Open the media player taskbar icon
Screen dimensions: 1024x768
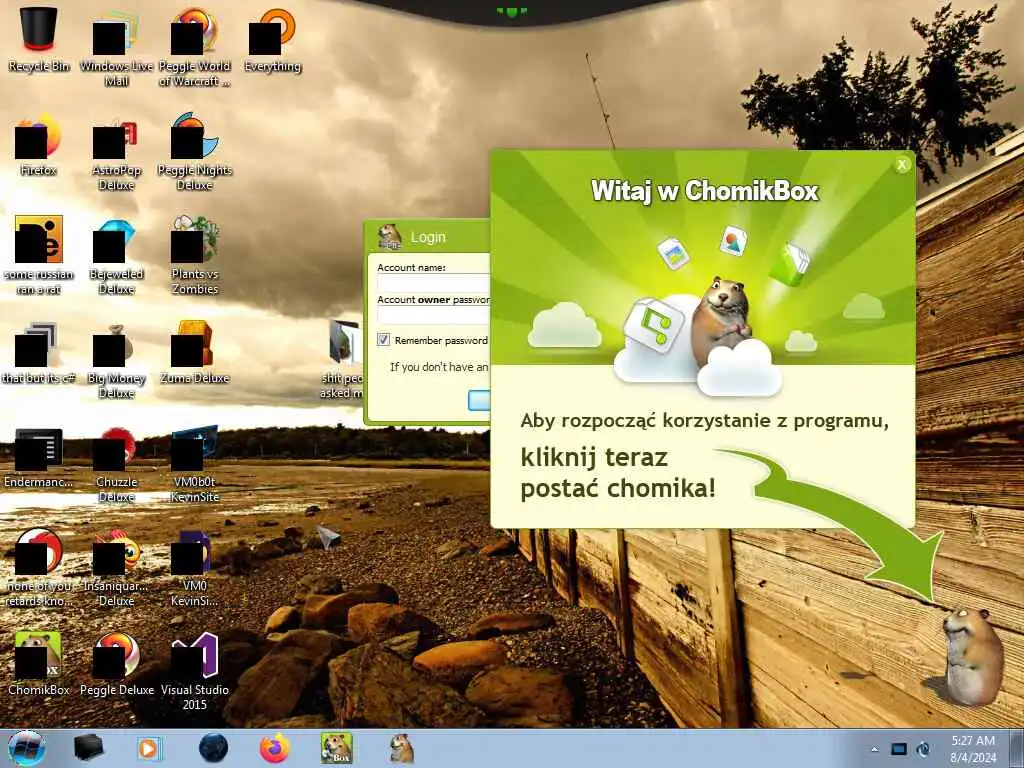point(150,748)
